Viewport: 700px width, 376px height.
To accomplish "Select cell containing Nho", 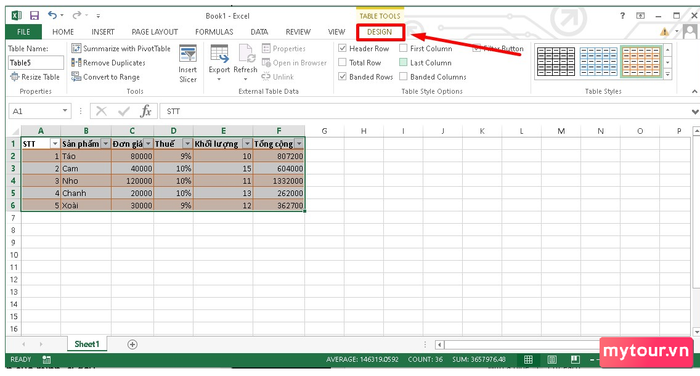I will [x=86, y=181].
